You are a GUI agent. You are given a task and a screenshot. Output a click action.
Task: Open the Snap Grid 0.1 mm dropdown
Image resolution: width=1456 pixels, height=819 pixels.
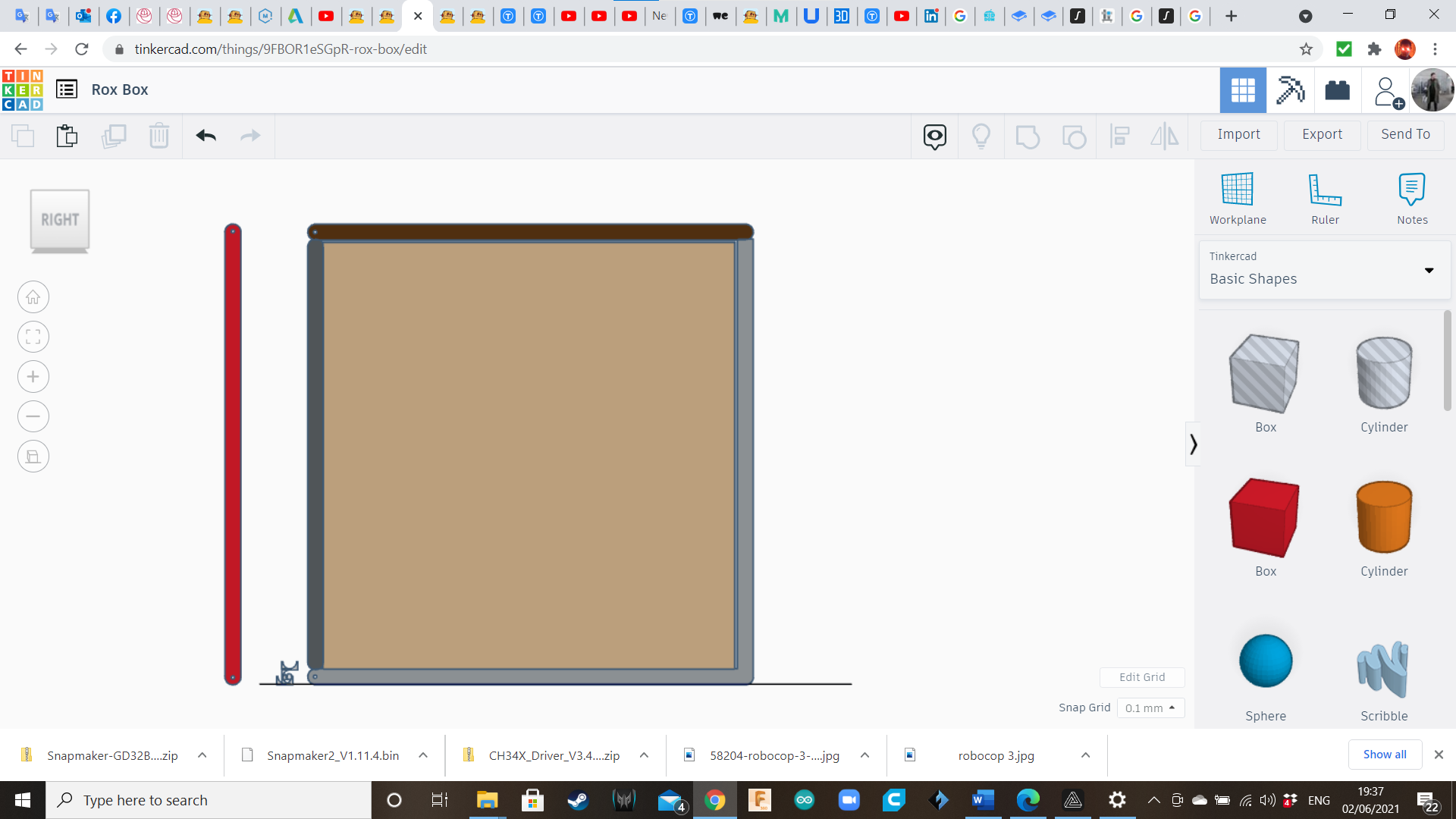coord(1150,708)
